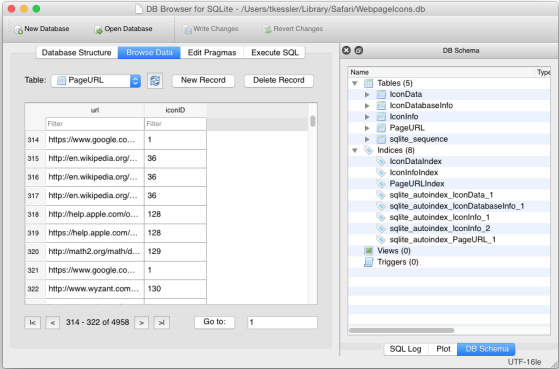The image size is (559, 369).
Task: Click the Open Database toolbar button
Action: pyautogui.click(x=123, y=29)
